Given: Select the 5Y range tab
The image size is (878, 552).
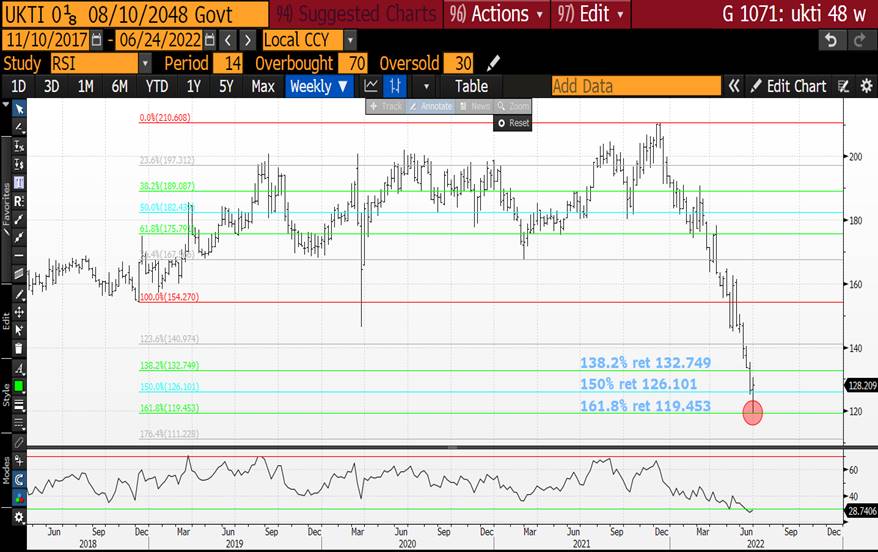Looking at the screenshot, I should [x=226, y=86].
